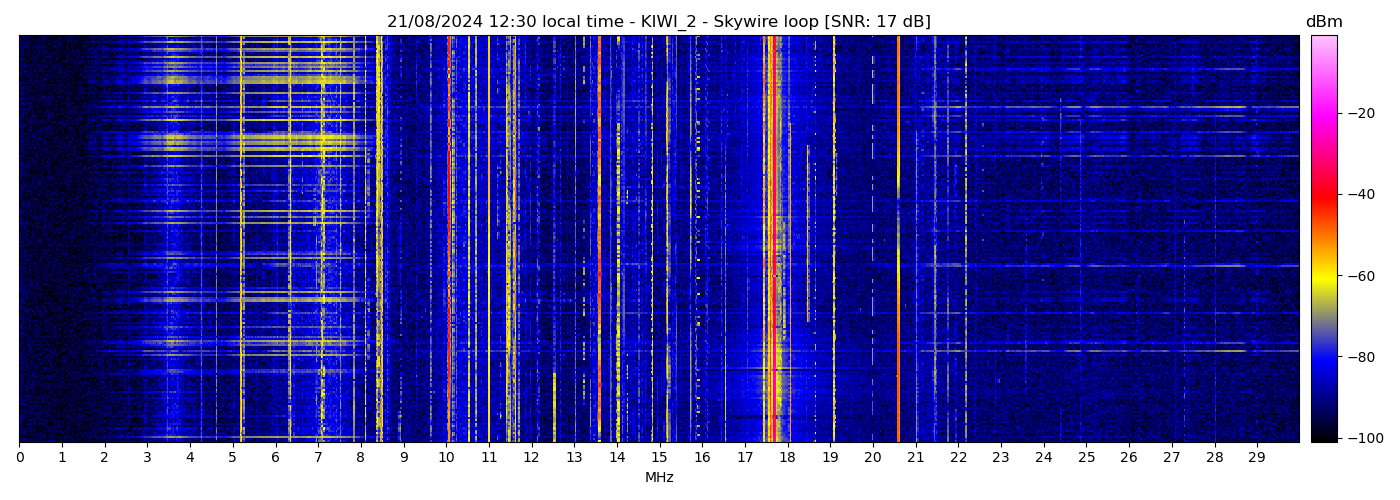
Task: Click the red-orange carrier line near 20.6 MHz
Action: point(898,240)
